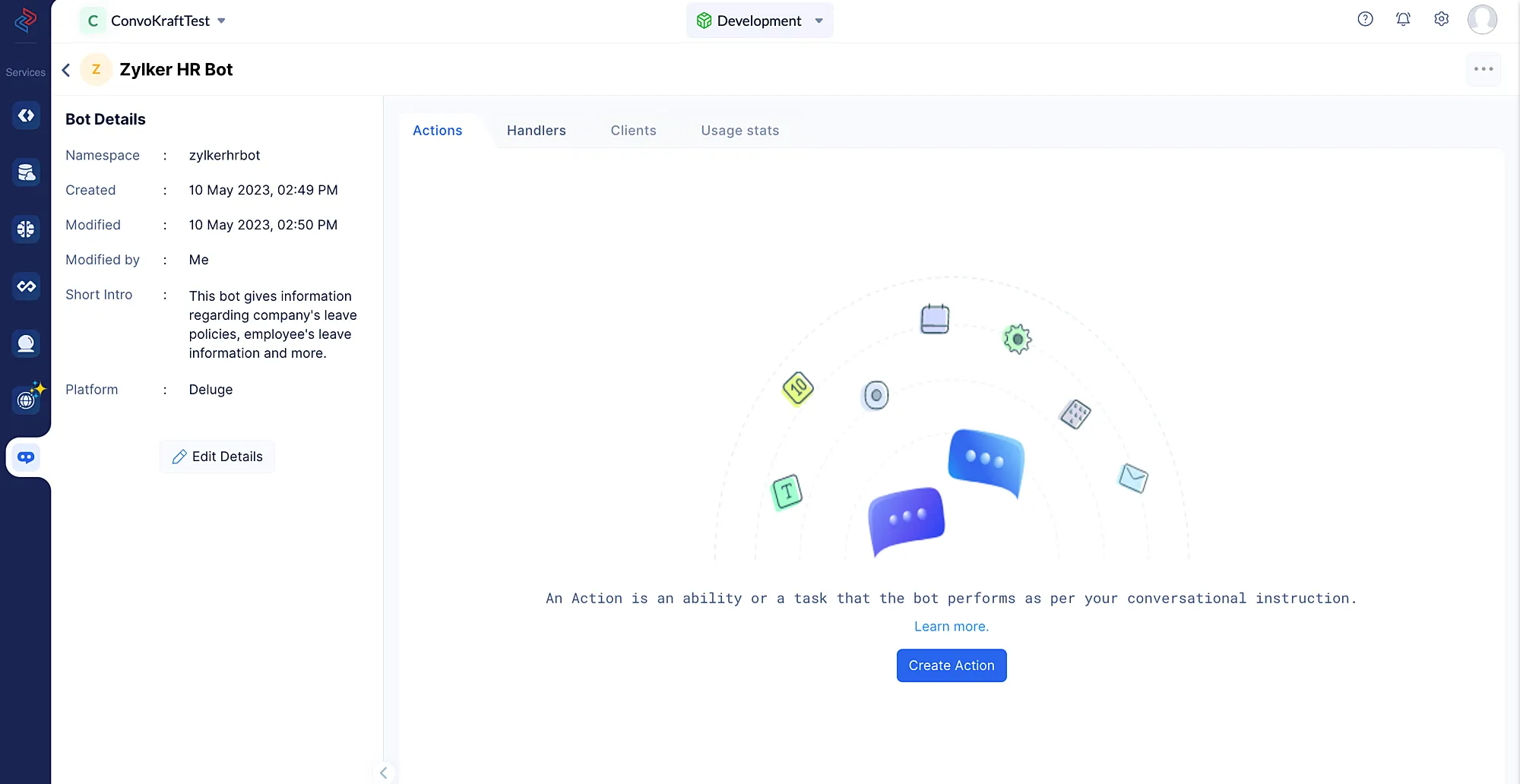Click the ConvoKraft chat bubble sidebar icon

[26, 457]
